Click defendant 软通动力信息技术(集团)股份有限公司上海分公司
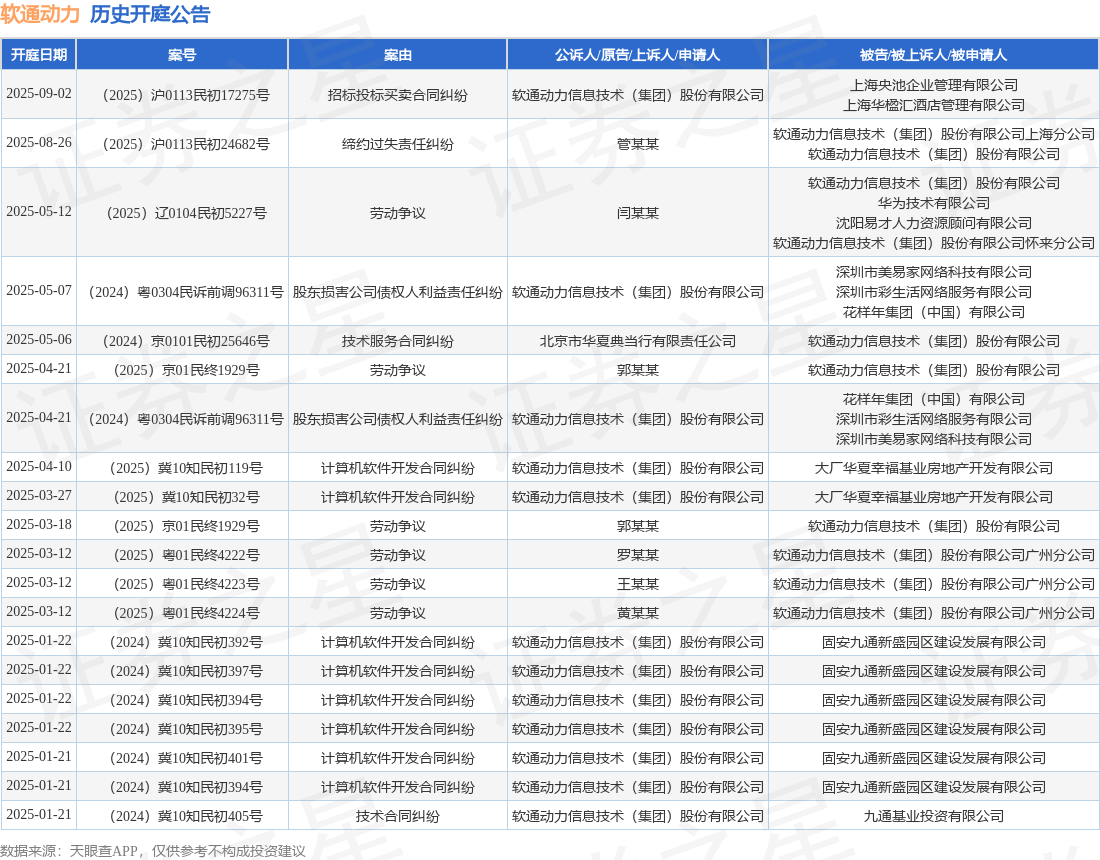 pyautogui.click(x=934, y=134)
